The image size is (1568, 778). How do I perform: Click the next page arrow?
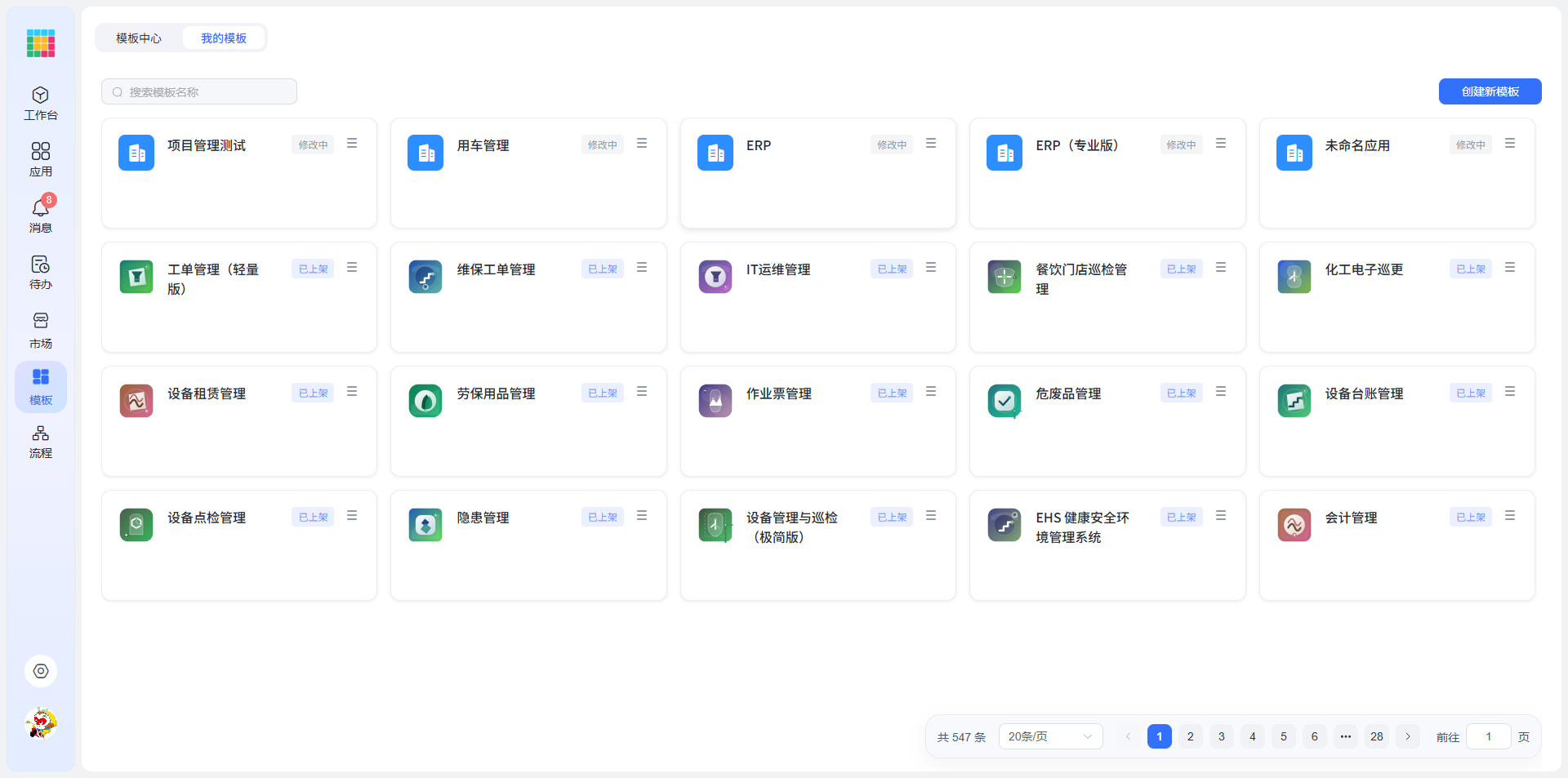(1408, 736)
